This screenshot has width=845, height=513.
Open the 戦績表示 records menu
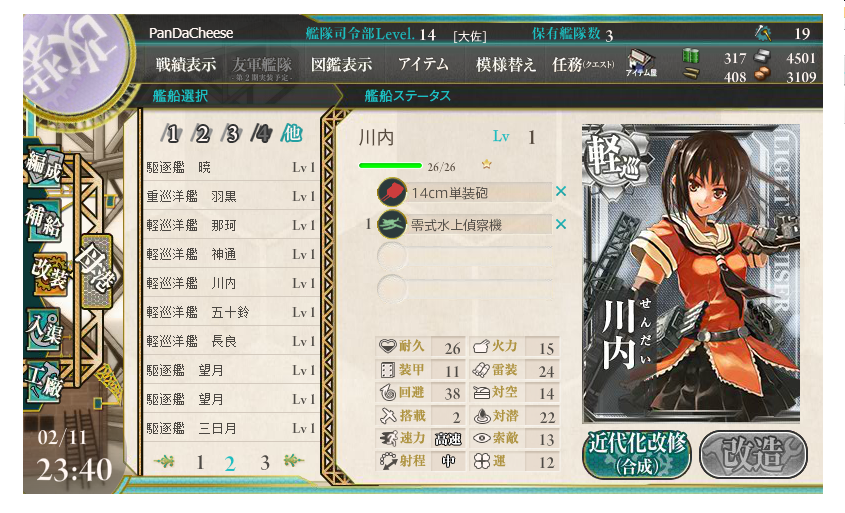tap(186, 65)
